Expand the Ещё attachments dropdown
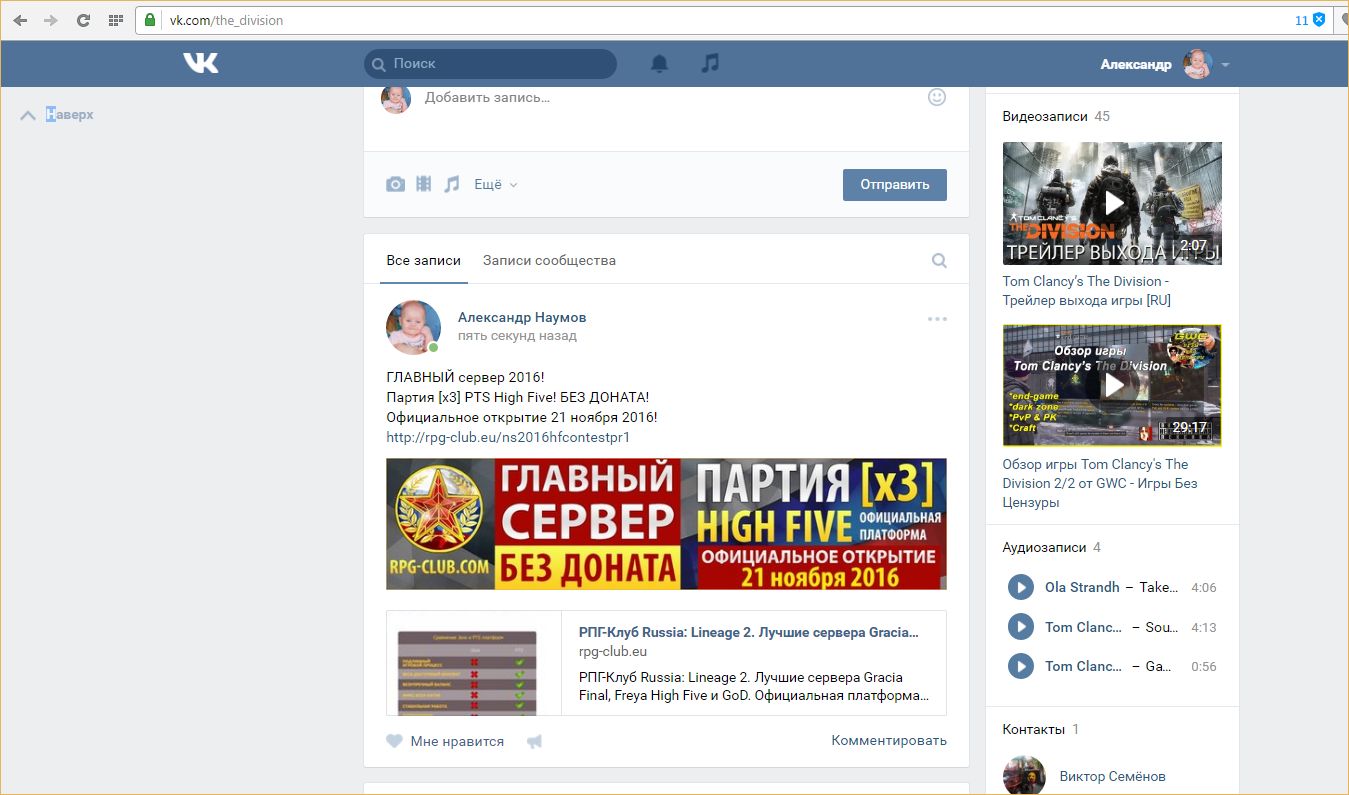 click(x=496, y=184)
